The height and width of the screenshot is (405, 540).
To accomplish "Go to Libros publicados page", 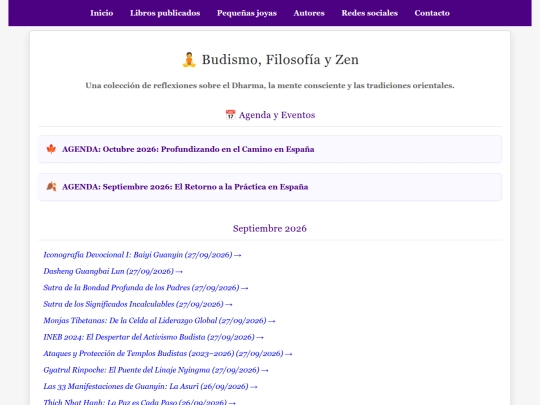I will click(x=165, y=13).
